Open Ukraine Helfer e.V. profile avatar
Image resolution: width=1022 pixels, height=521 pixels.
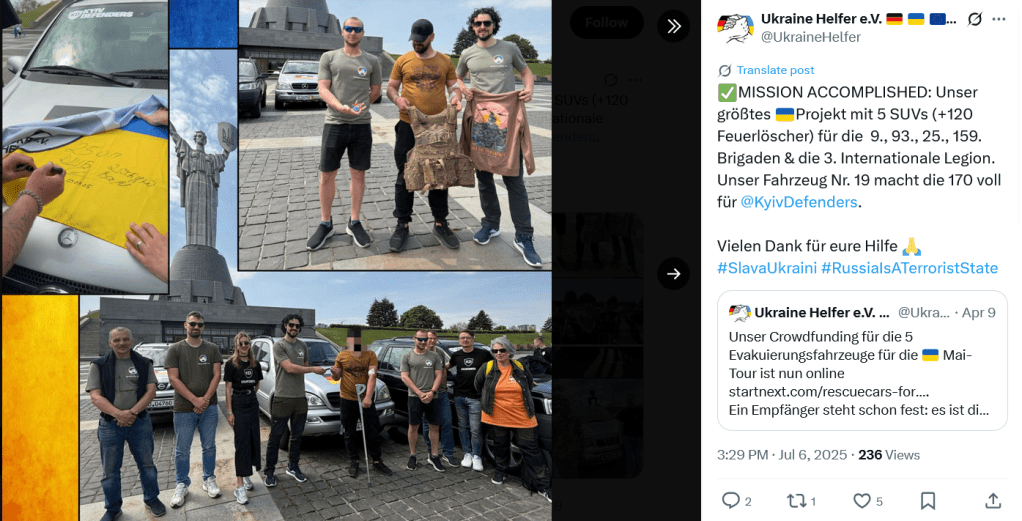pos(735,28)
